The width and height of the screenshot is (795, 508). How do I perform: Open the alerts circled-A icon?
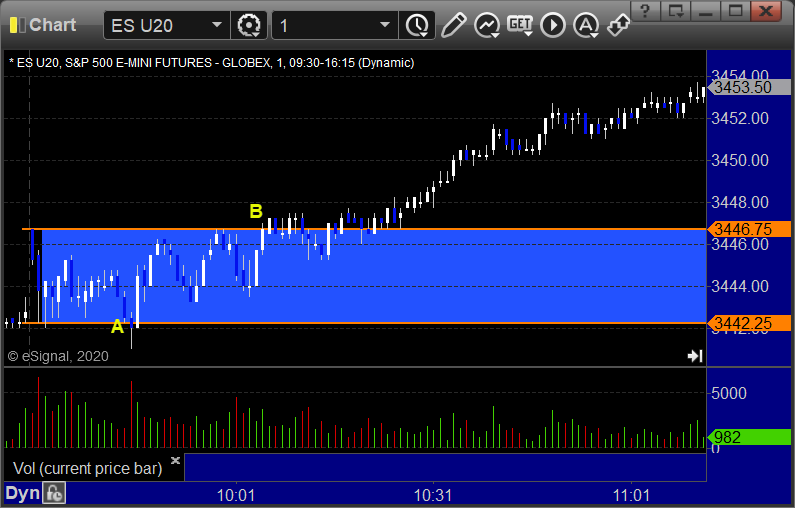click(586, 25)
